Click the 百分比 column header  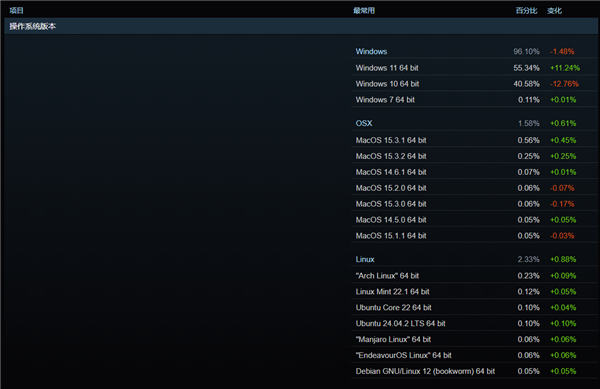click(526, 11)
